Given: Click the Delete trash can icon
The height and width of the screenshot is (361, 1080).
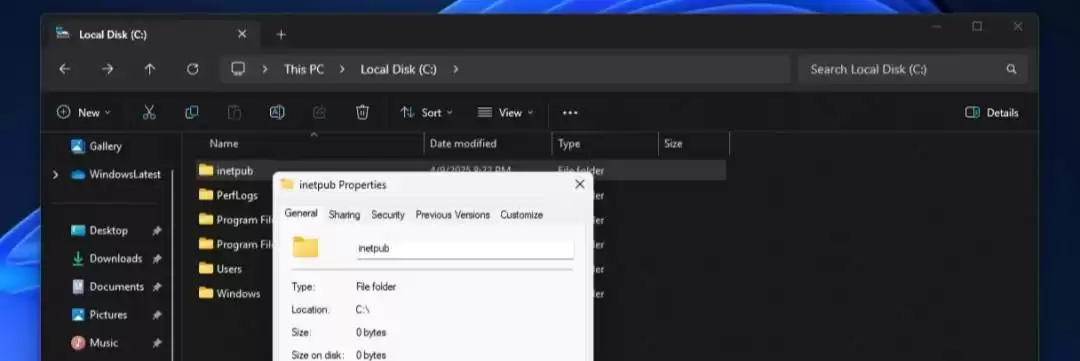Looking at the screenshot, I should (362, 112).
